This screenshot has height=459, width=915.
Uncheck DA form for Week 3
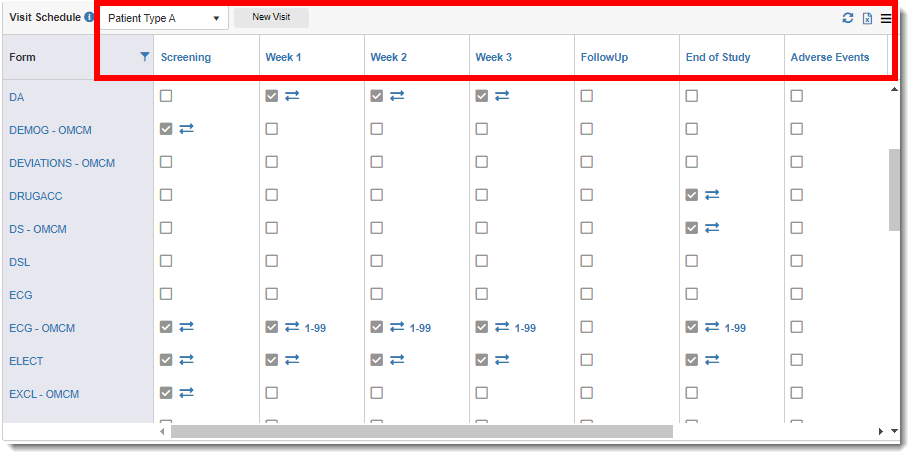click(x=482, y=96)
